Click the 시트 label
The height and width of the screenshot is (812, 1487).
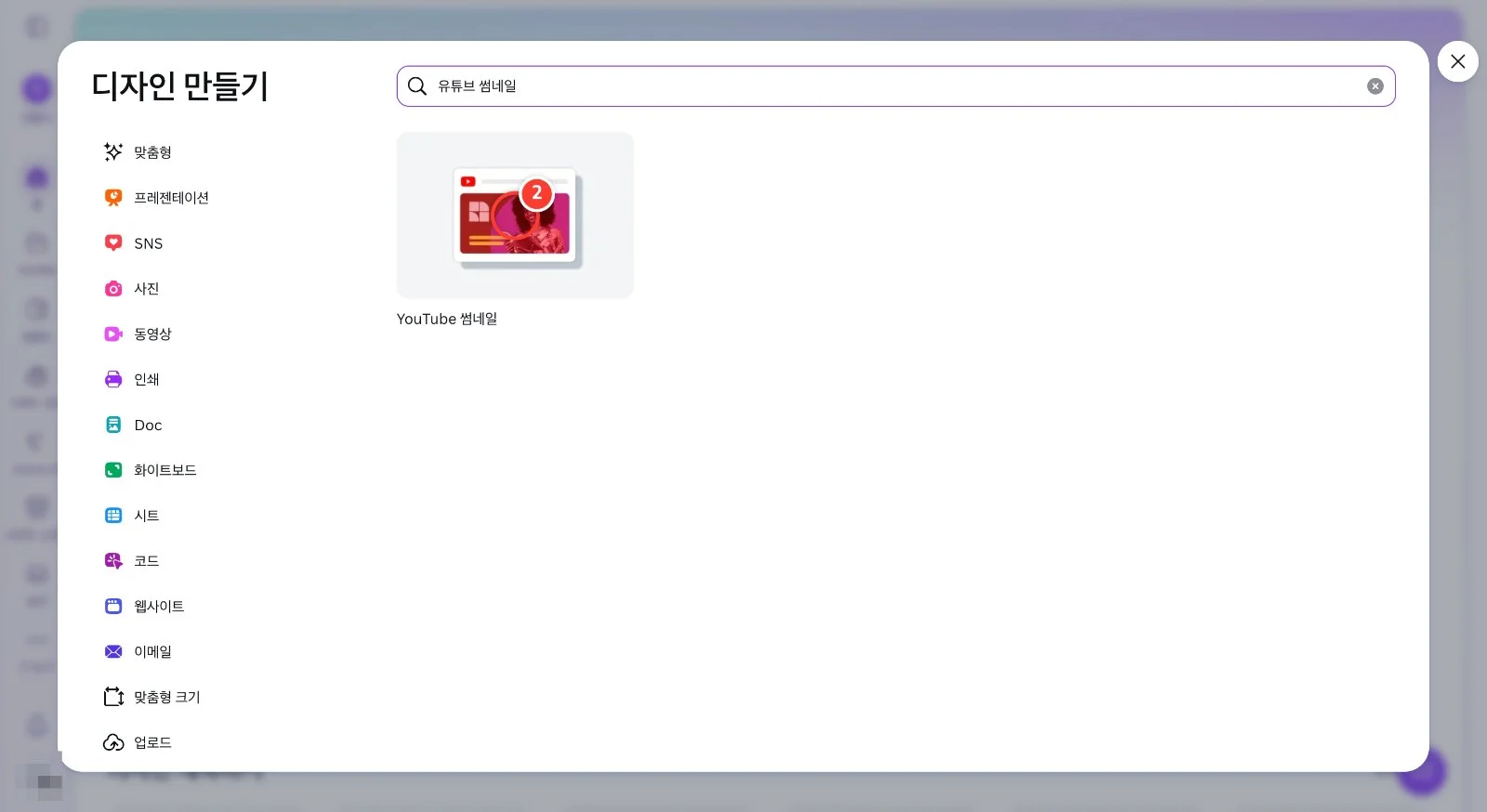pyautogui.click(x=147, y=515)
